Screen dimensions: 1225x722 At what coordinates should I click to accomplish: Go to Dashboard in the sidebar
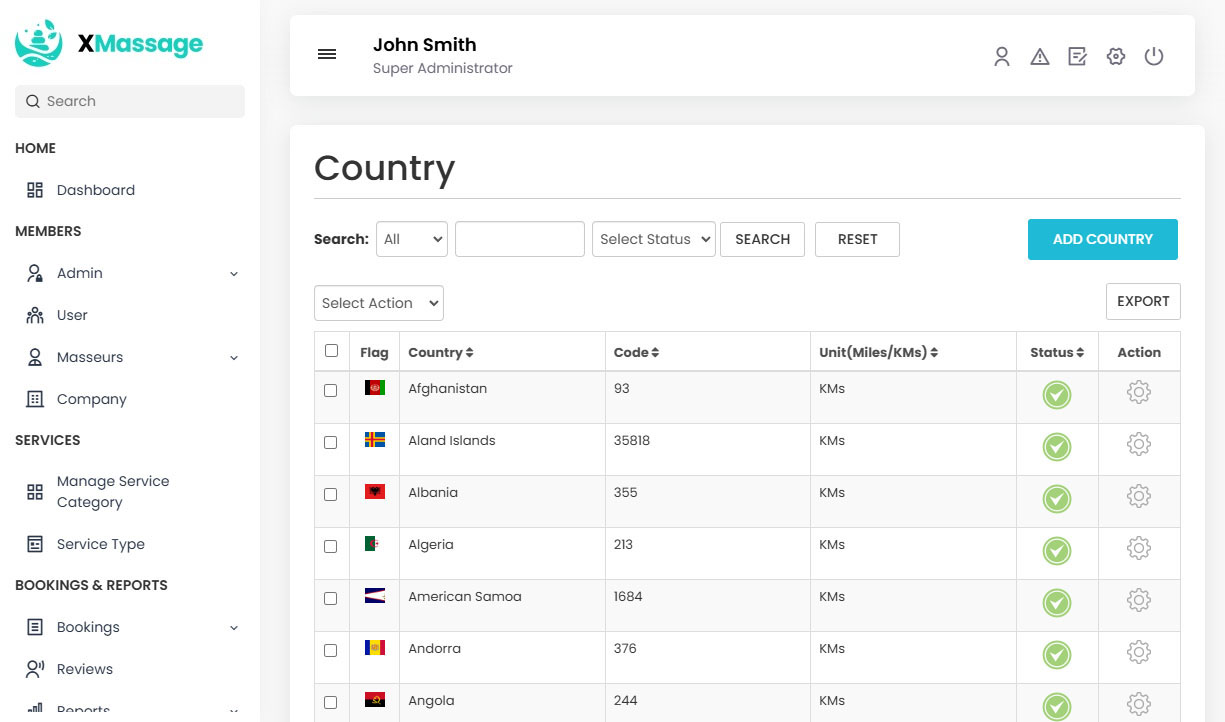[95, 190]
